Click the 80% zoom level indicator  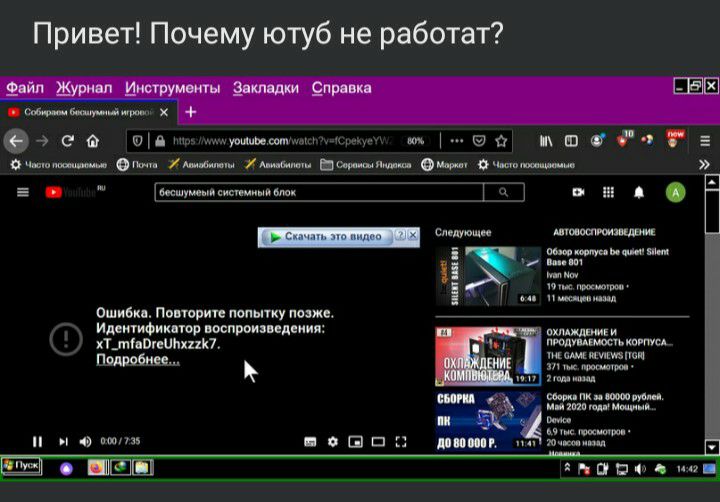(415, 141)
